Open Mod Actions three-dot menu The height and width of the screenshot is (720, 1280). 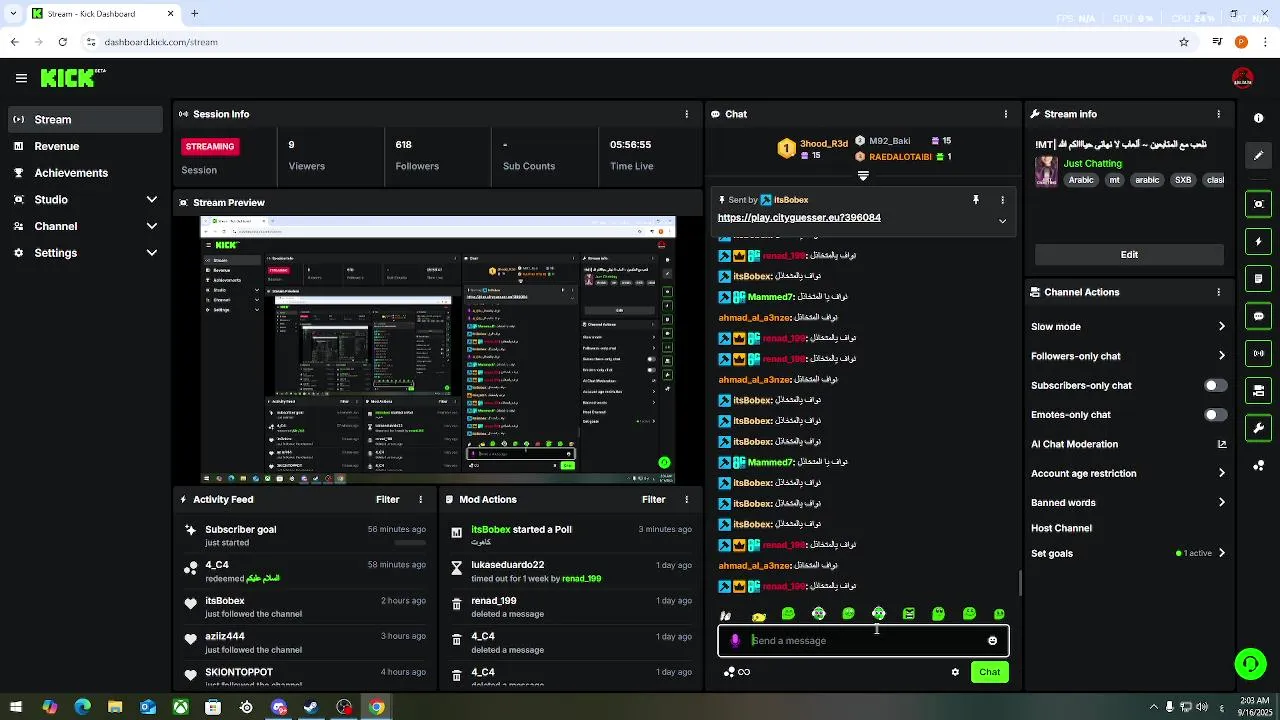(686, 499)
